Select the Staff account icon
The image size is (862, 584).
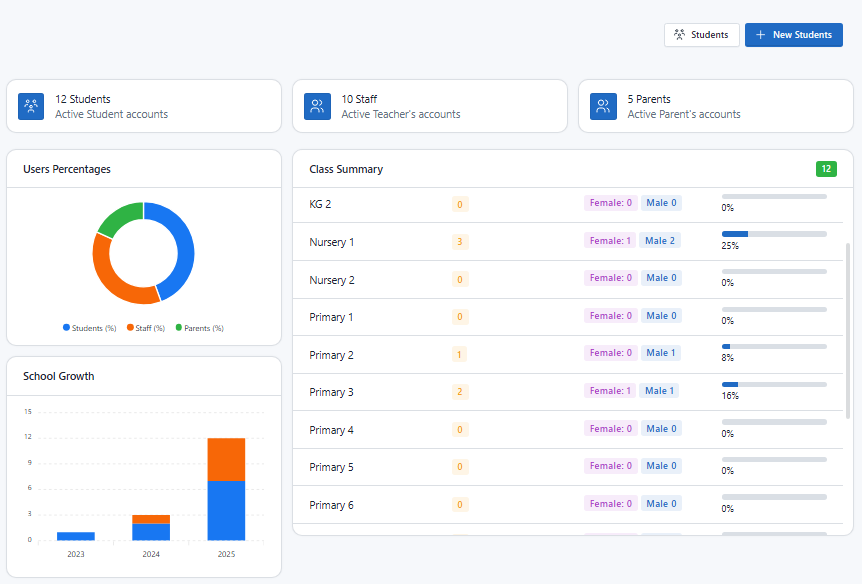coord(317,105)
